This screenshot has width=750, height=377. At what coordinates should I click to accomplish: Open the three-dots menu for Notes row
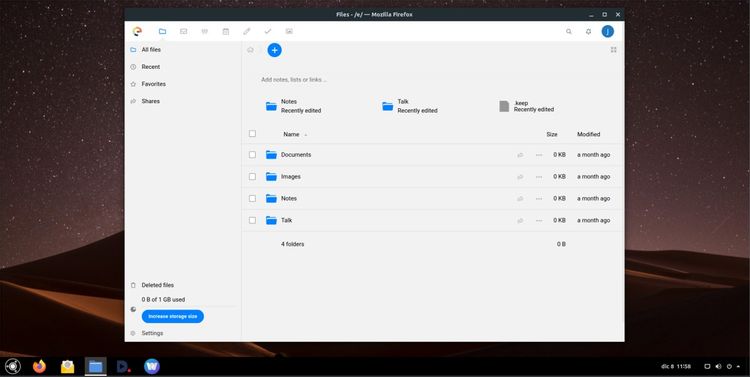[539, 199]
